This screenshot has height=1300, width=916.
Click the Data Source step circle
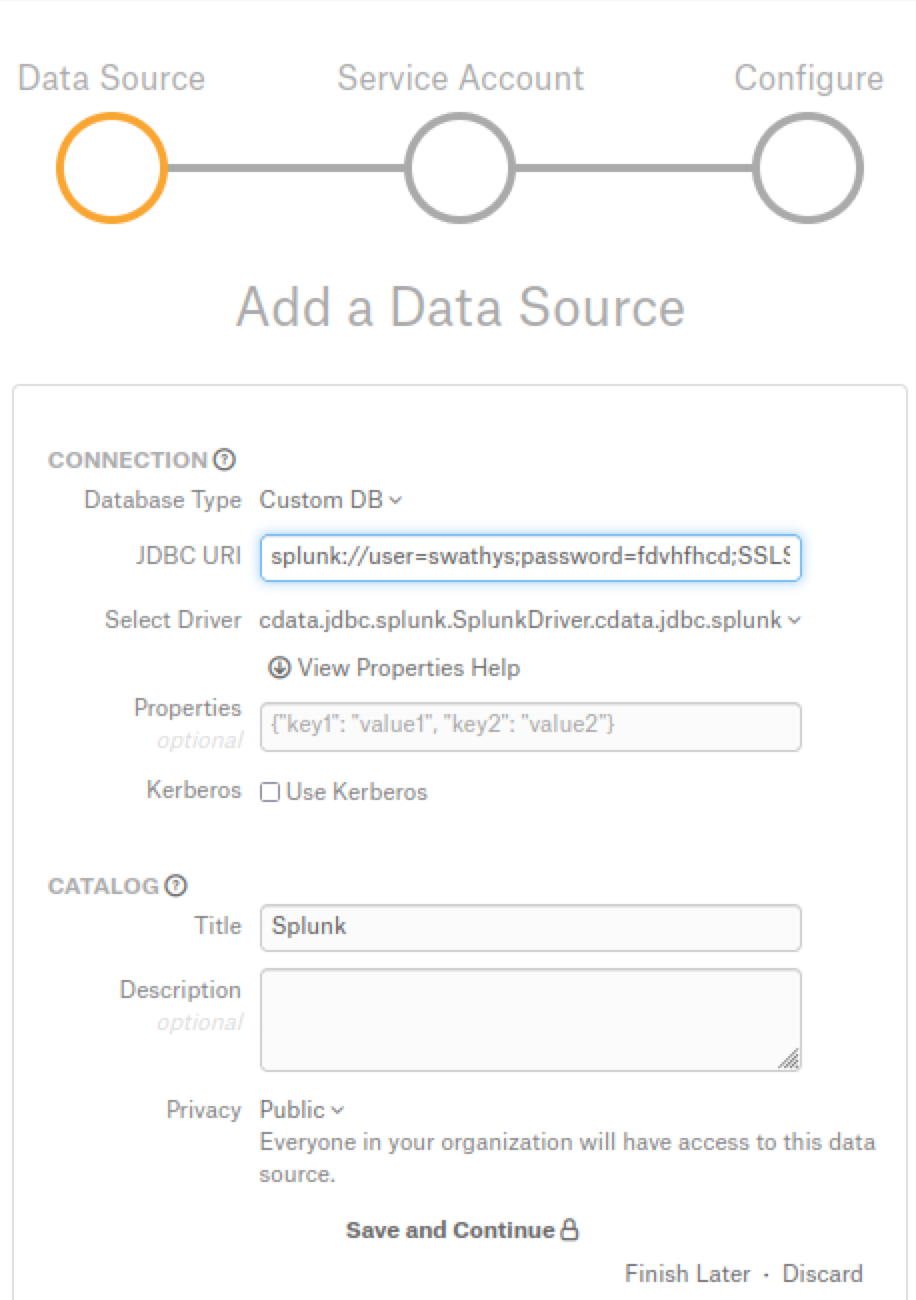(111, 167)
